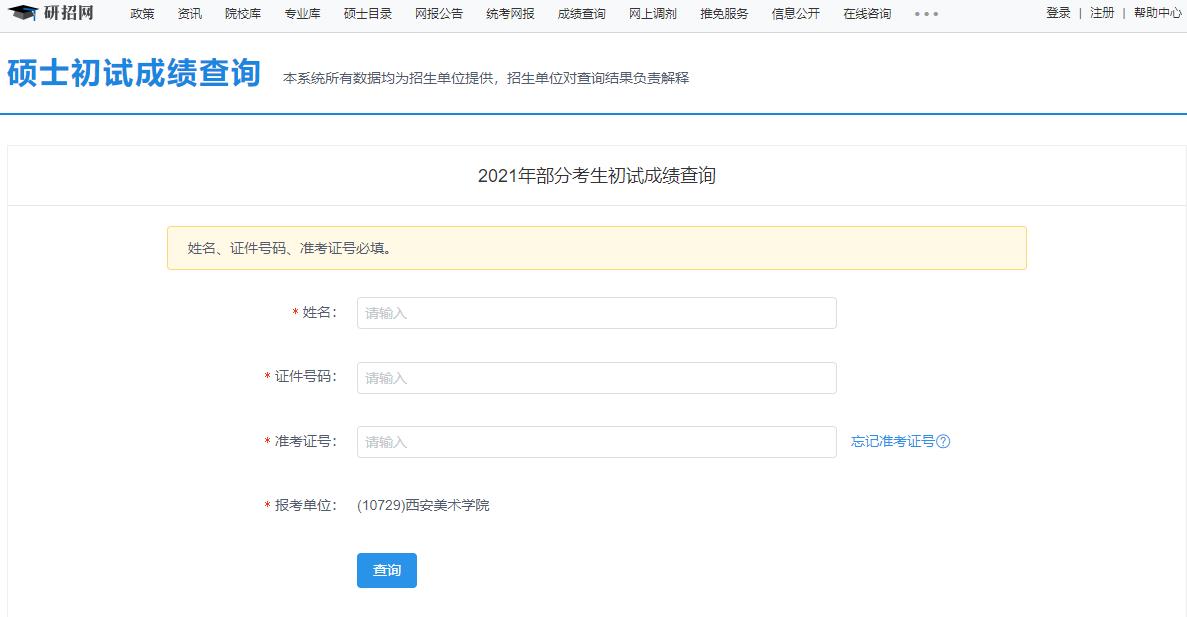1187x617 pixels.
Task: Click 信息公开 in top bar
Action: [x=795, y=14]
